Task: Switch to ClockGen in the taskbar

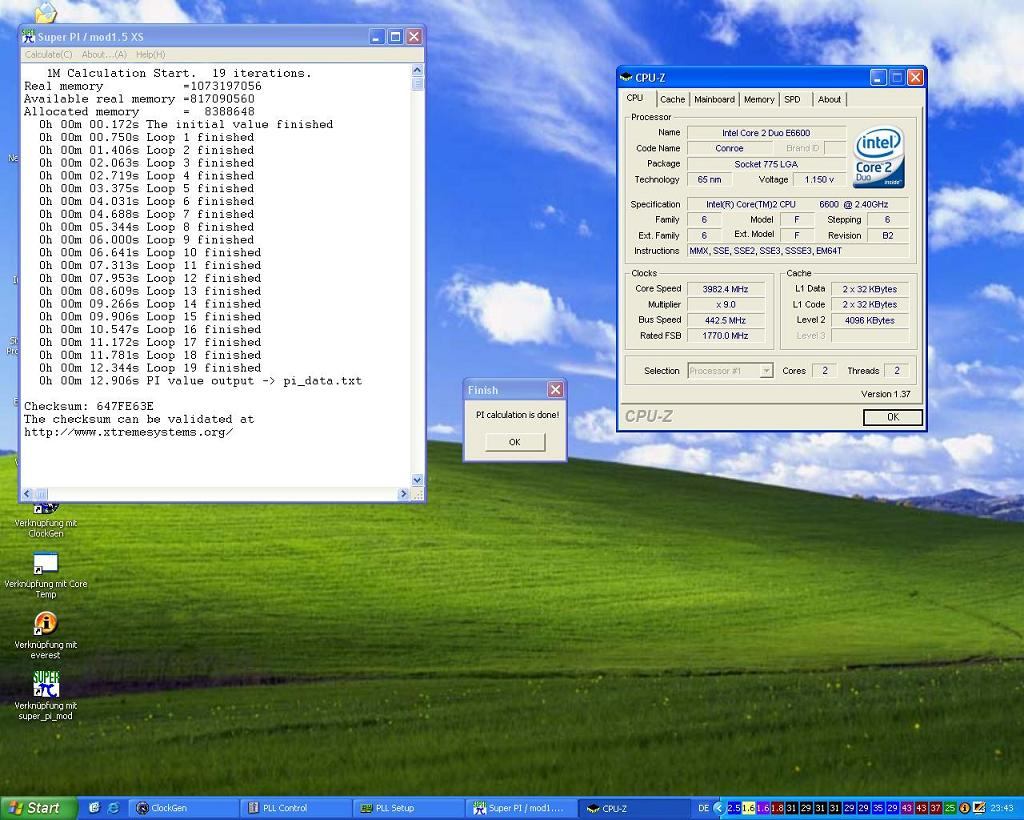Action: tap(182, 808)
